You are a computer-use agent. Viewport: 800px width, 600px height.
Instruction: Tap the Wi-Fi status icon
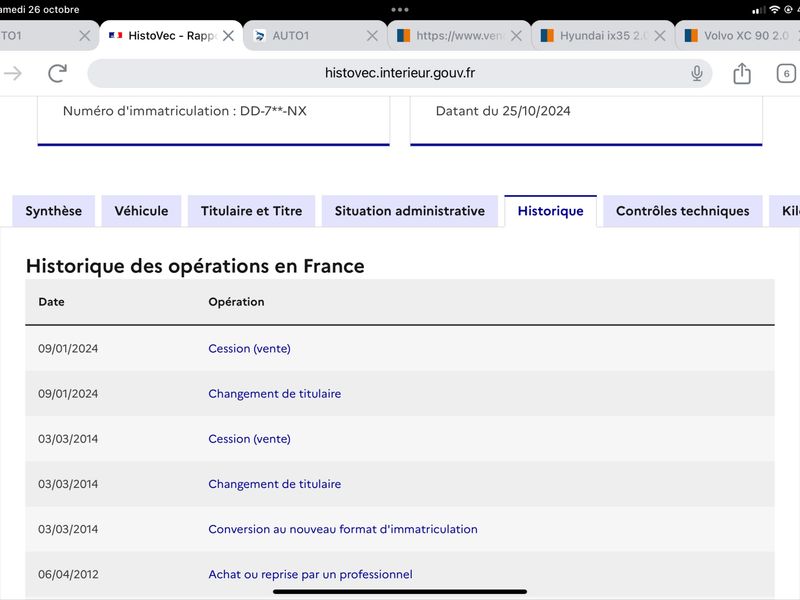click(x=774, y=10)
